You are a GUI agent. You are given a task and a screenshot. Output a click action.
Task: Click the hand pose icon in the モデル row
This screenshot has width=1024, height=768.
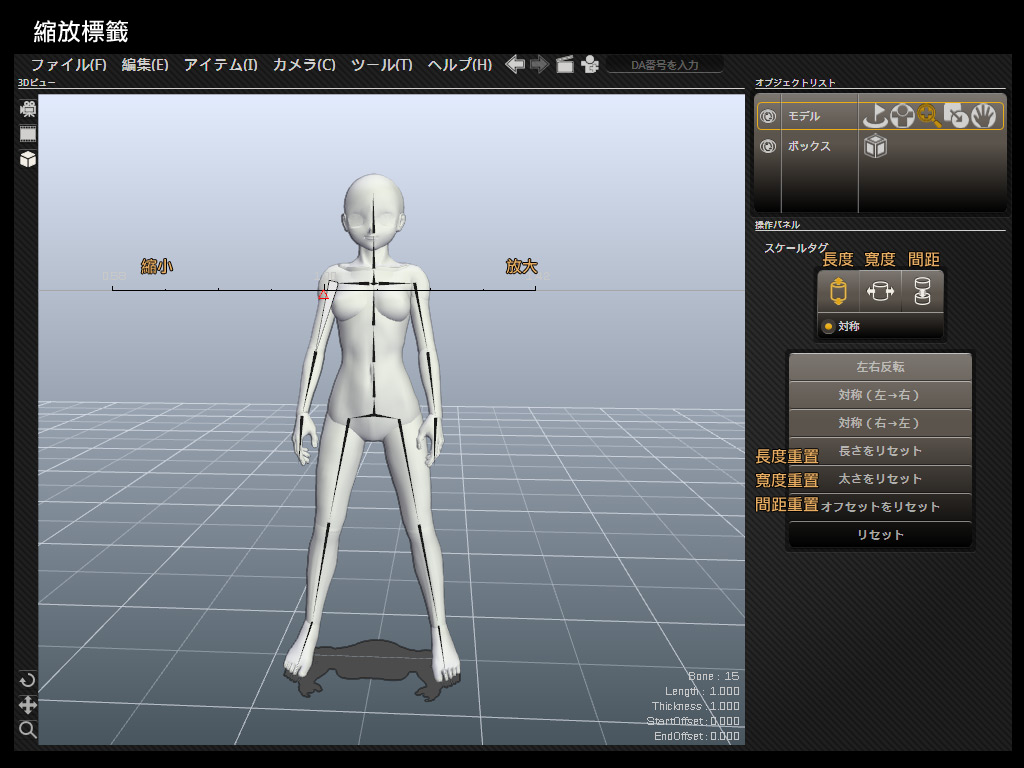coord(985,116)
